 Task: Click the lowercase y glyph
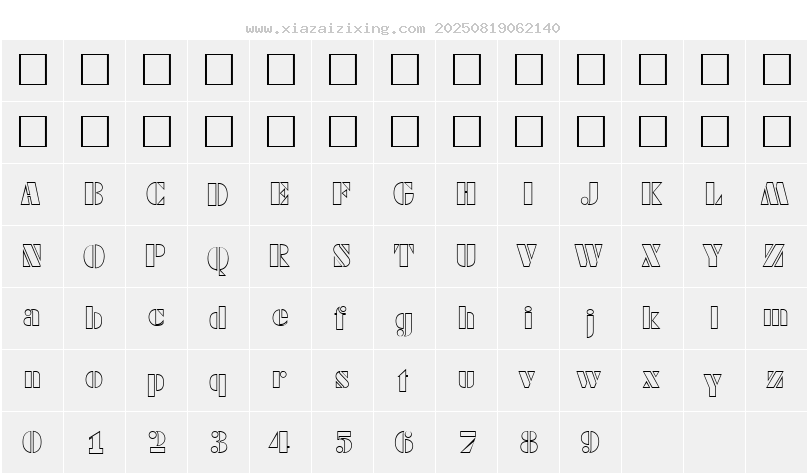tap(713, 384)
